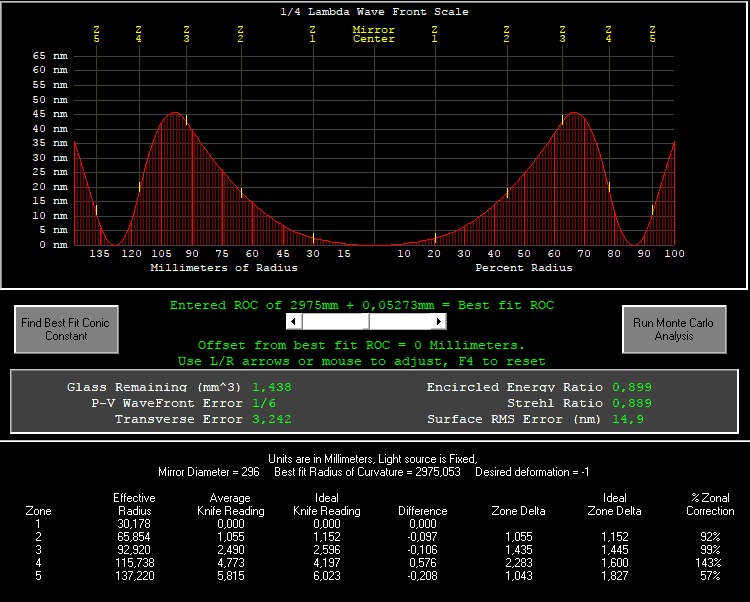This screenshot has height=602, width=750.
Task: Click the difference value -0,097
Action: tap(422, 537)
